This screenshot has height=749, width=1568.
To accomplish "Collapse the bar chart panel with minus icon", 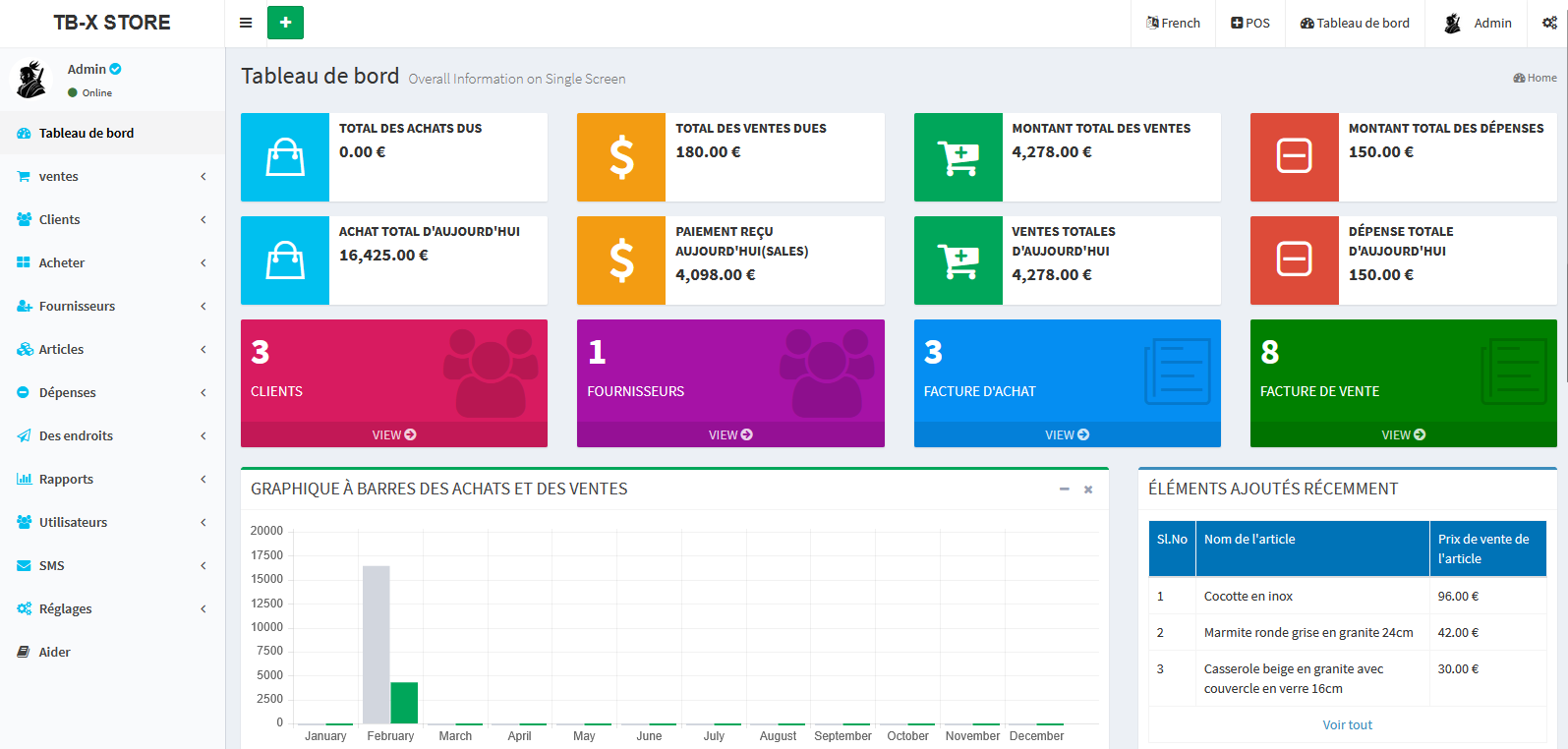I will pos(1064,489).
